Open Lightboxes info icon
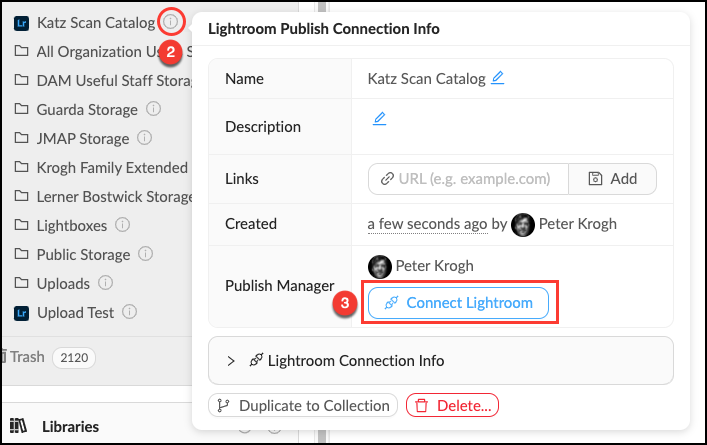 pos(123,225)
